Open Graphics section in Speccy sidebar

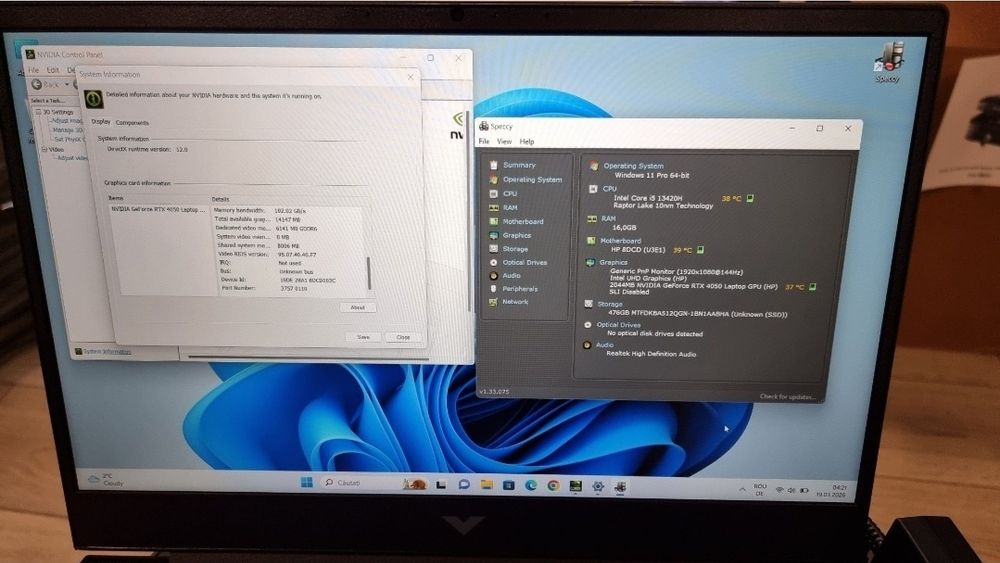coord(516,235)
